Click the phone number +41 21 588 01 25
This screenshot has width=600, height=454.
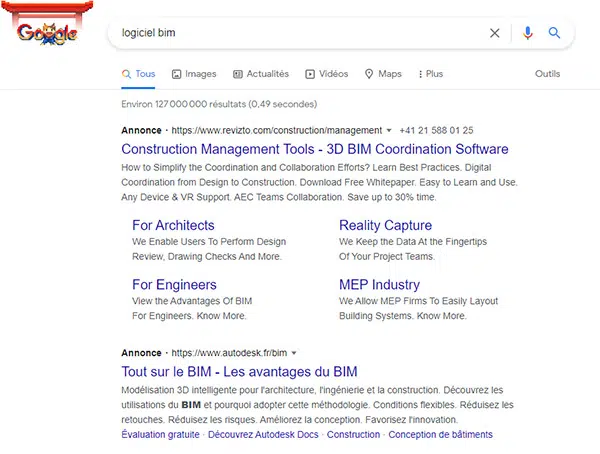point(436,131)
